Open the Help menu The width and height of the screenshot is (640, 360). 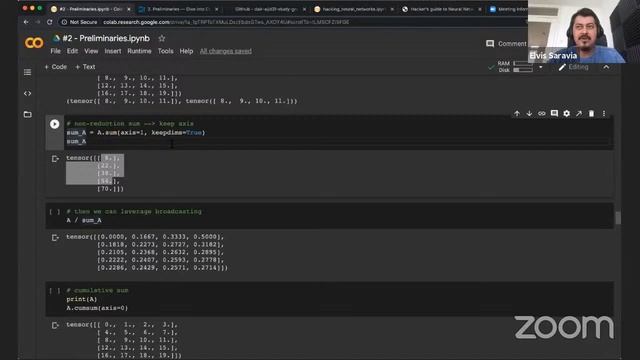point(186,51)
